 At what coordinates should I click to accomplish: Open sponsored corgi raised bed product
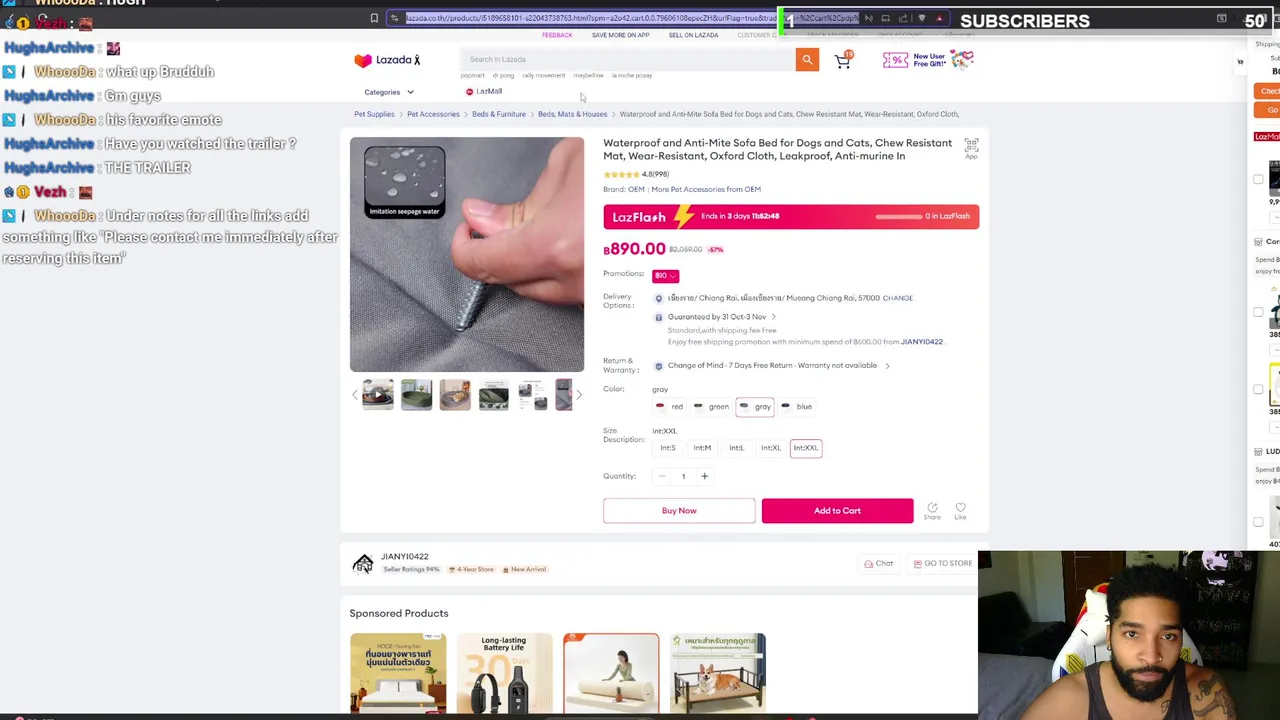point(718,673)
